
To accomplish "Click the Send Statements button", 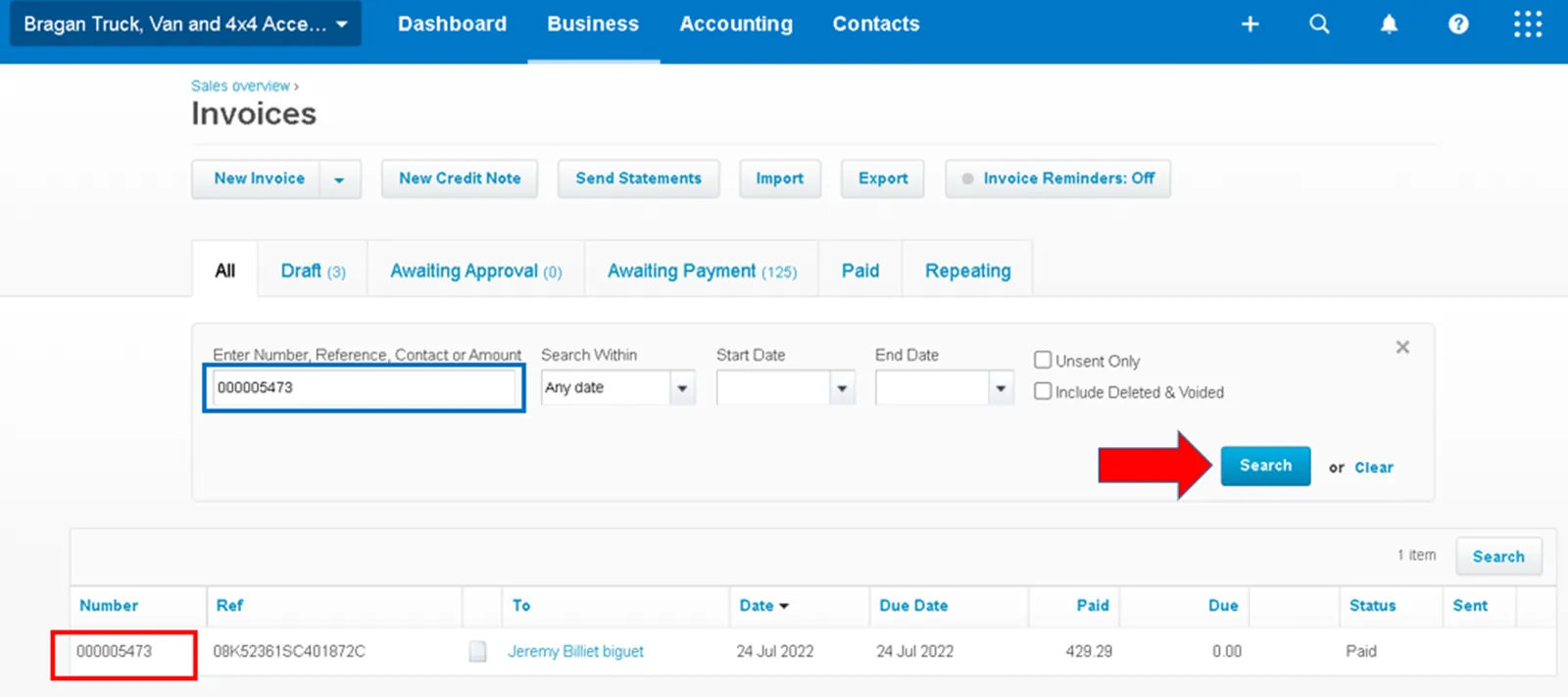I will pos(638,178).
